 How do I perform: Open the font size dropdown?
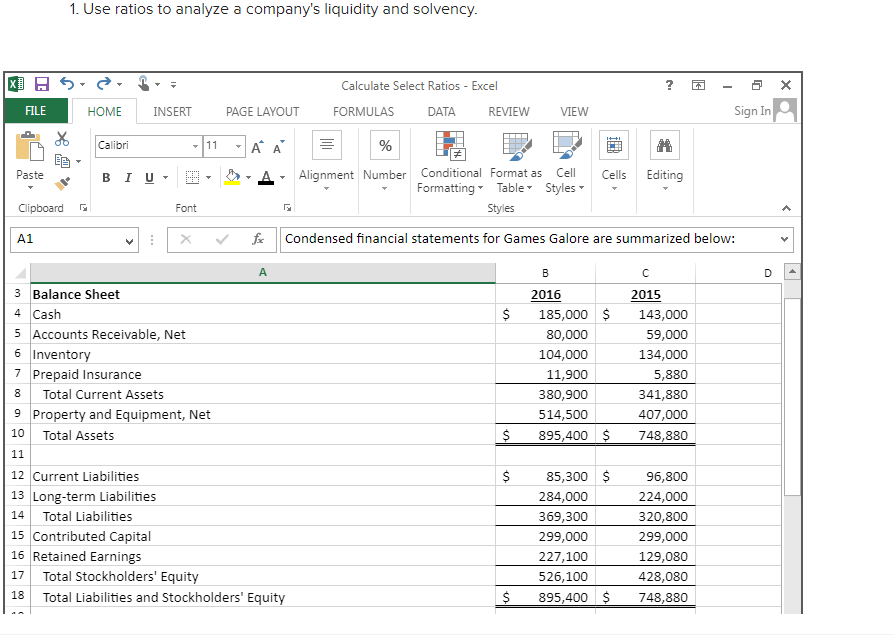pyautogui.click(x=236, y=145)
